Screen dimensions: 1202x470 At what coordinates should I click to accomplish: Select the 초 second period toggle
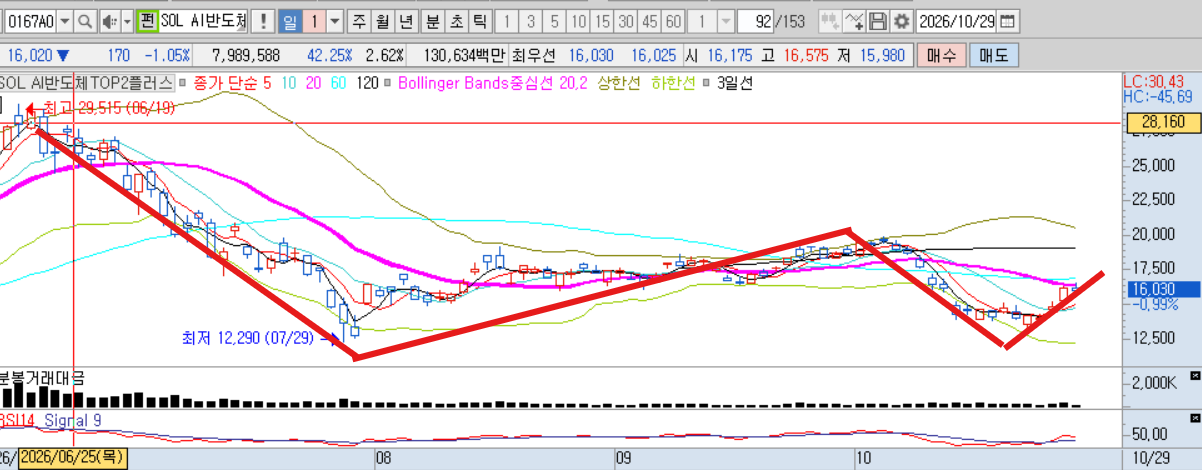coord(456,21)
